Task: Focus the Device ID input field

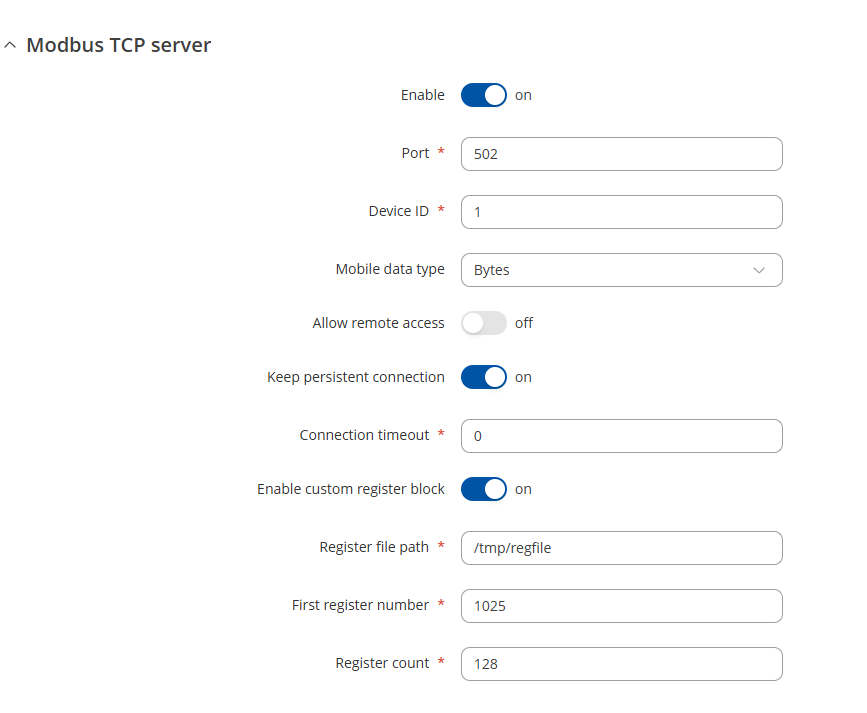Action: coord(621,212)
